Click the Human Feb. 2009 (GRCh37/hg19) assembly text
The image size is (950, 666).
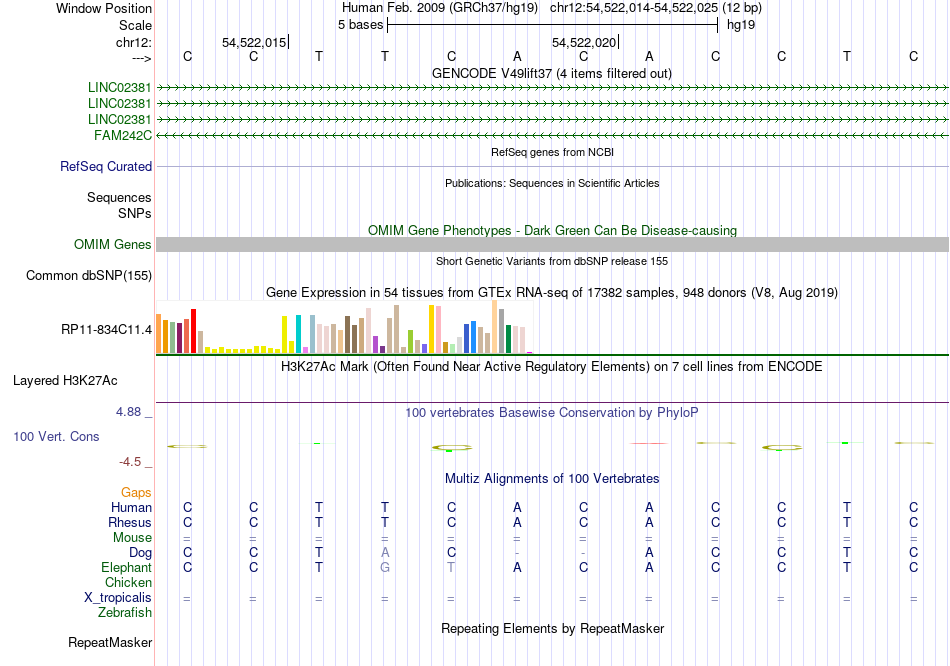pyautogui.click(x=439, y=8)
